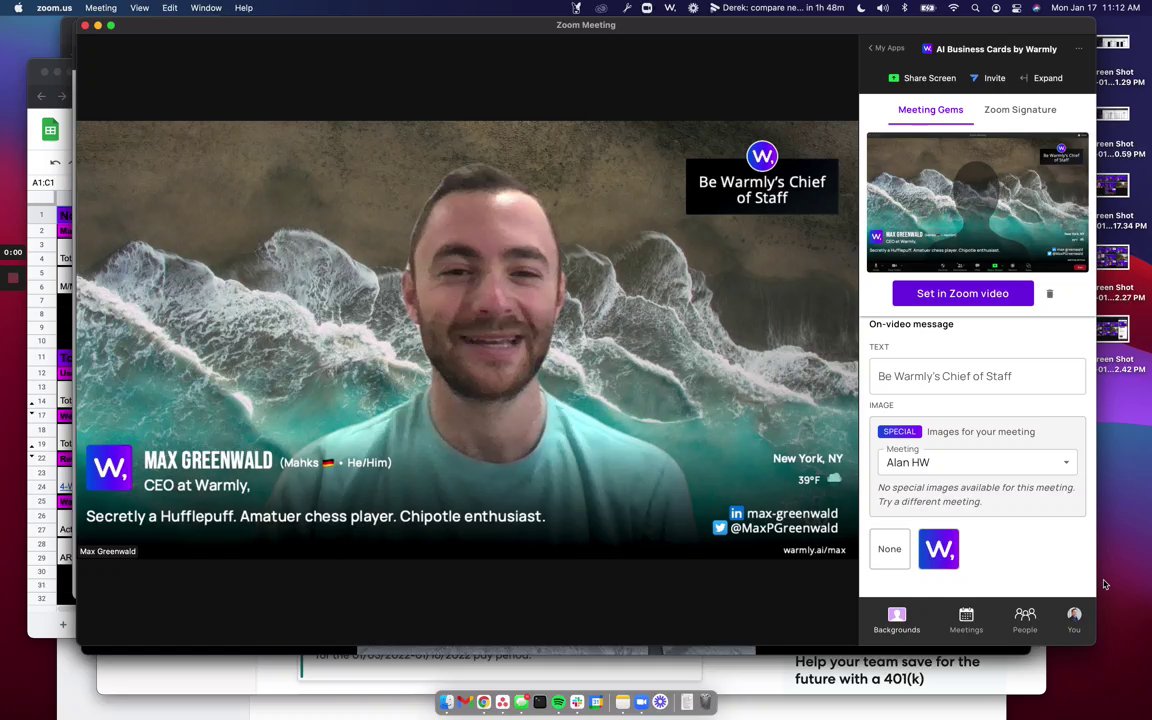
Task: Go back to My Apps
Action: click(886, 48)
